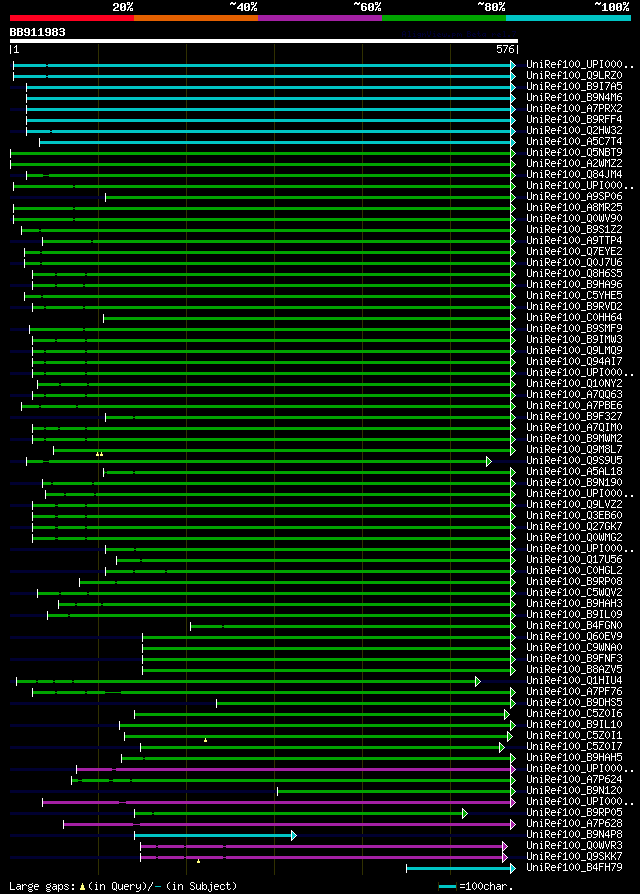Select the UniRef100_B8AZV5 label
640x894 pixels.
(574, 670)
